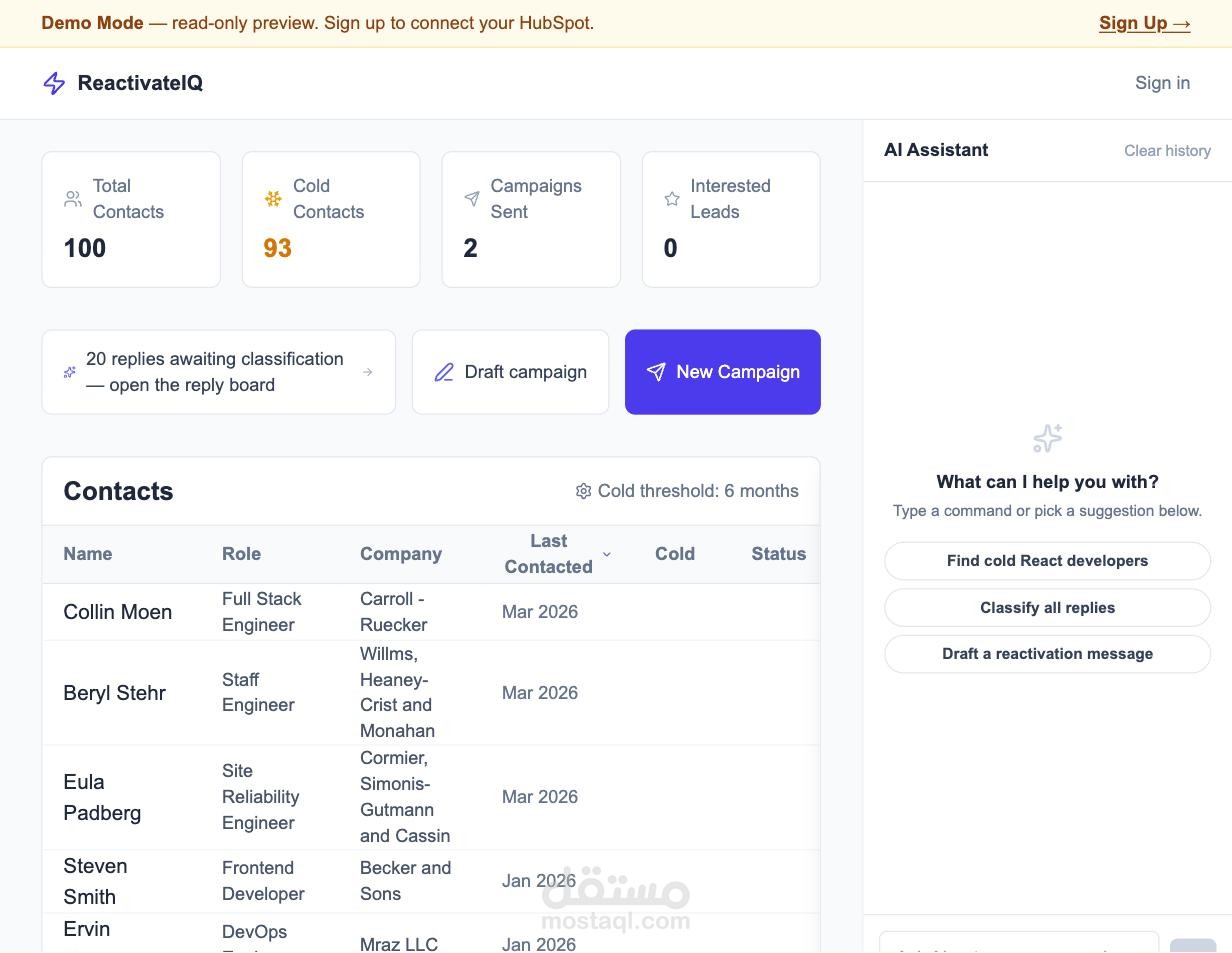Sort by the Role column header
The width and height of the screenshot is (1232, 953).
241,554
